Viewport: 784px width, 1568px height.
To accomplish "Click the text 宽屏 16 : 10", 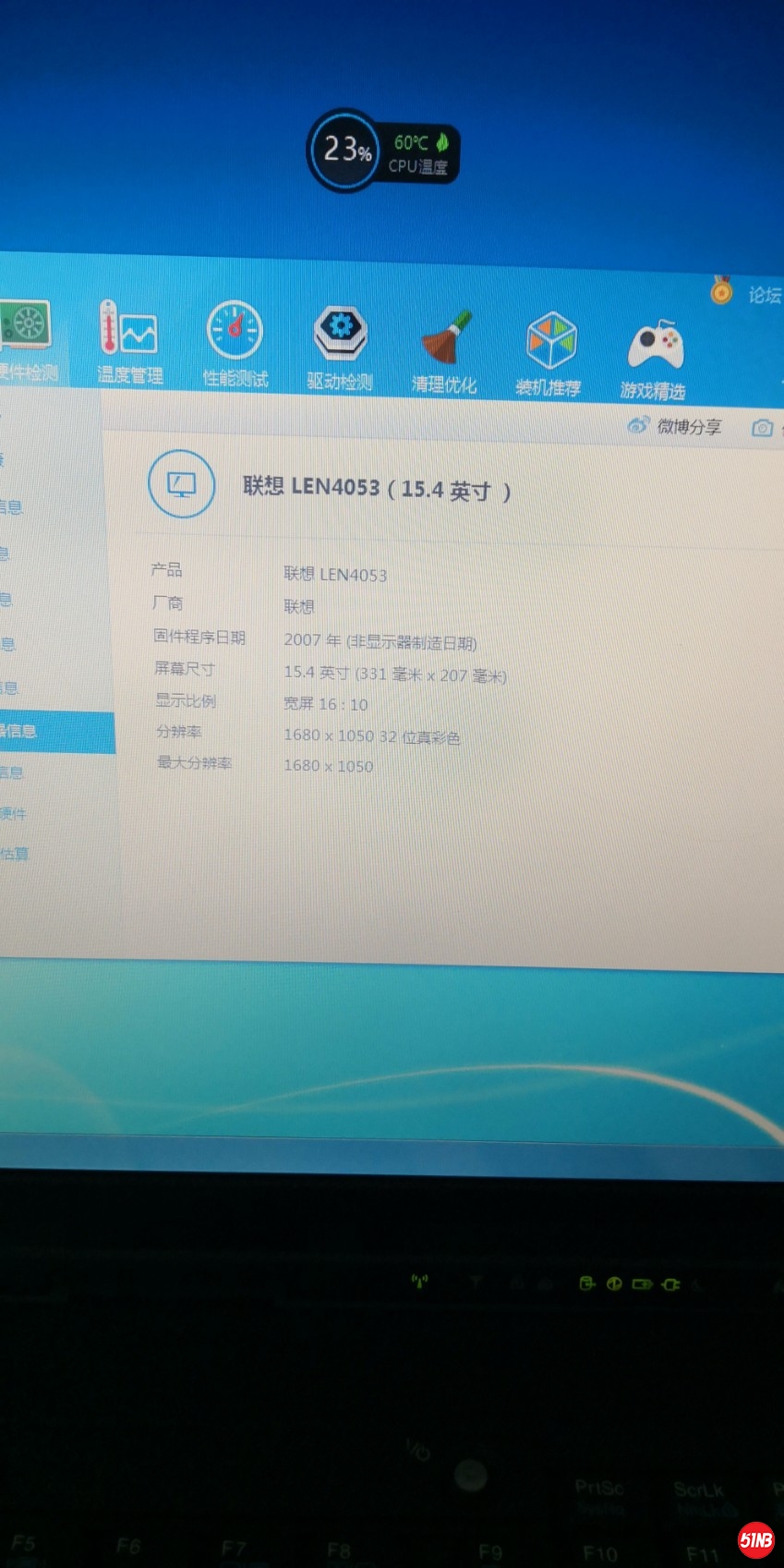I will (x=326, y=704).
